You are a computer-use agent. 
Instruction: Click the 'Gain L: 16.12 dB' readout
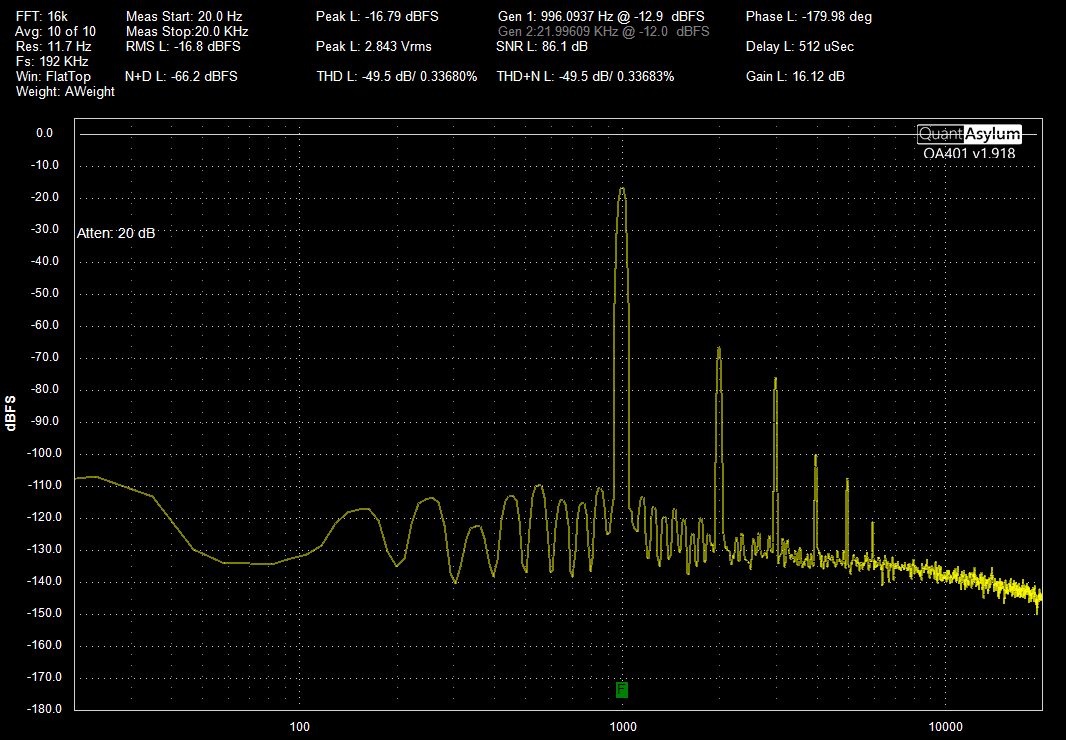795,76
